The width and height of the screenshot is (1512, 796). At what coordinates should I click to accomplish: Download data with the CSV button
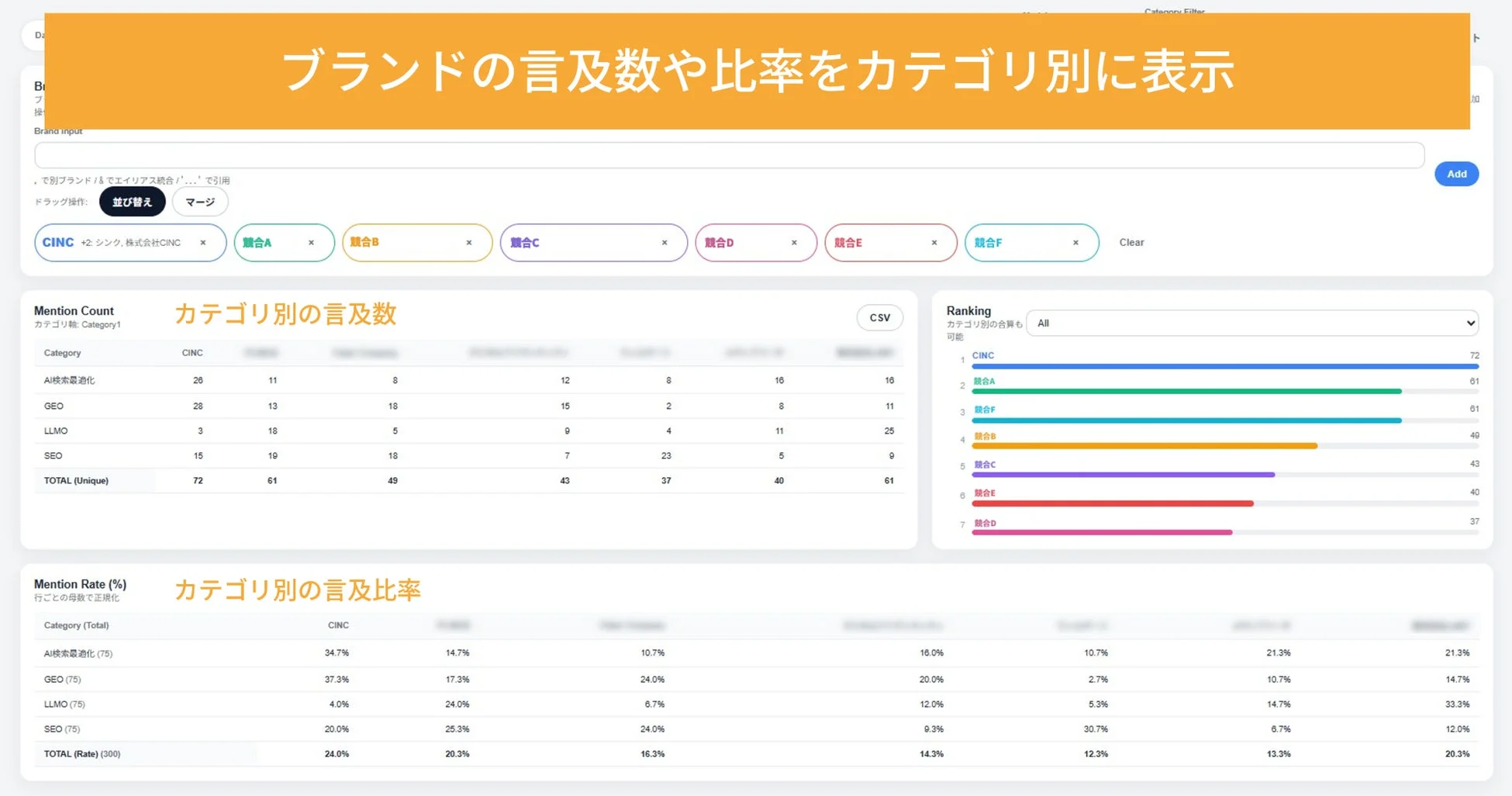pos(879,317)
